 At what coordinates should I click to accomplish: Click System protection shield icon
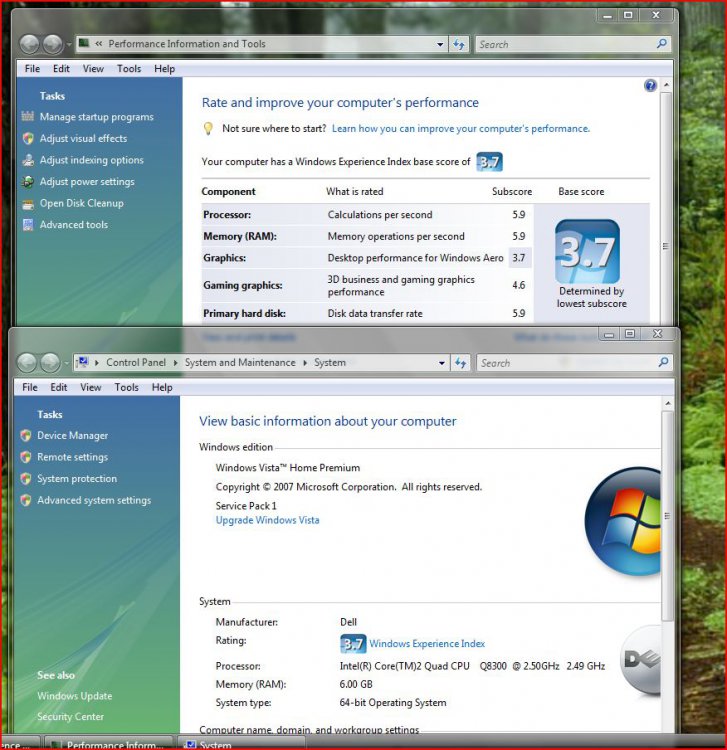pos(26,478)
